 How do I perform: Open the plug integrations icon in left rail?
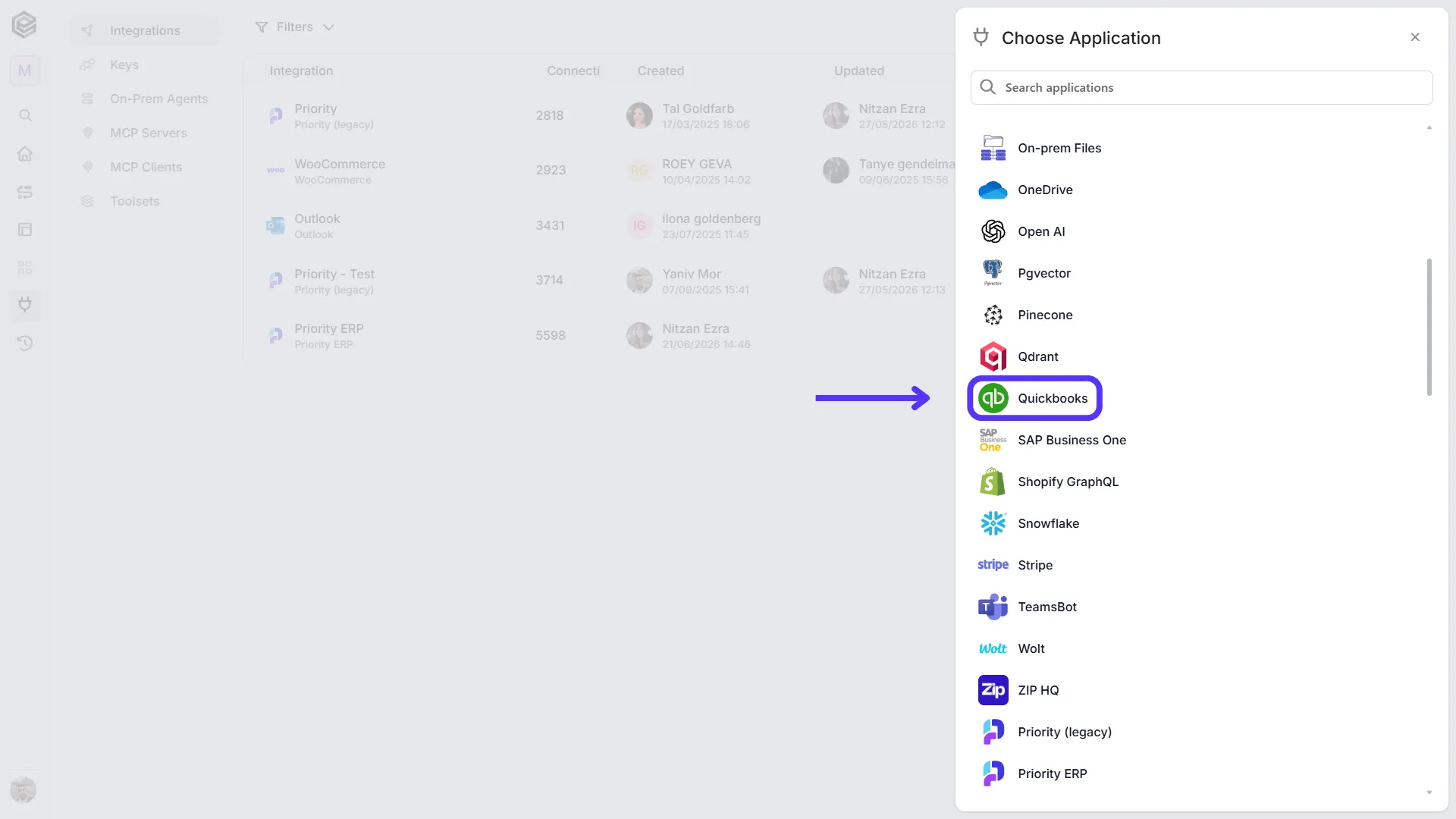25,305
